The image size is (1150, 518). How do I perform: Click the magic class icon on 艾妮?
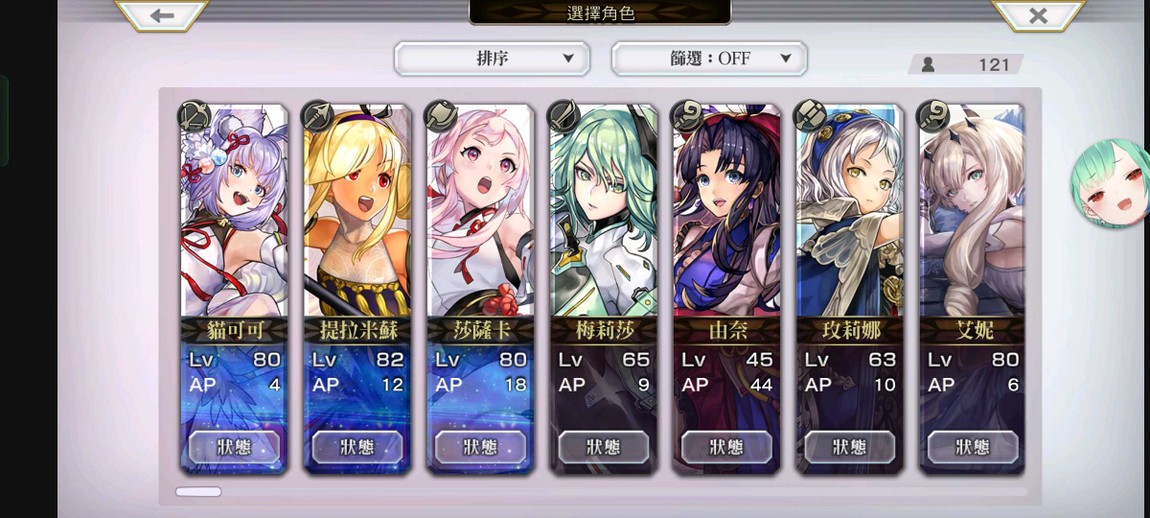tap(934, 116)
